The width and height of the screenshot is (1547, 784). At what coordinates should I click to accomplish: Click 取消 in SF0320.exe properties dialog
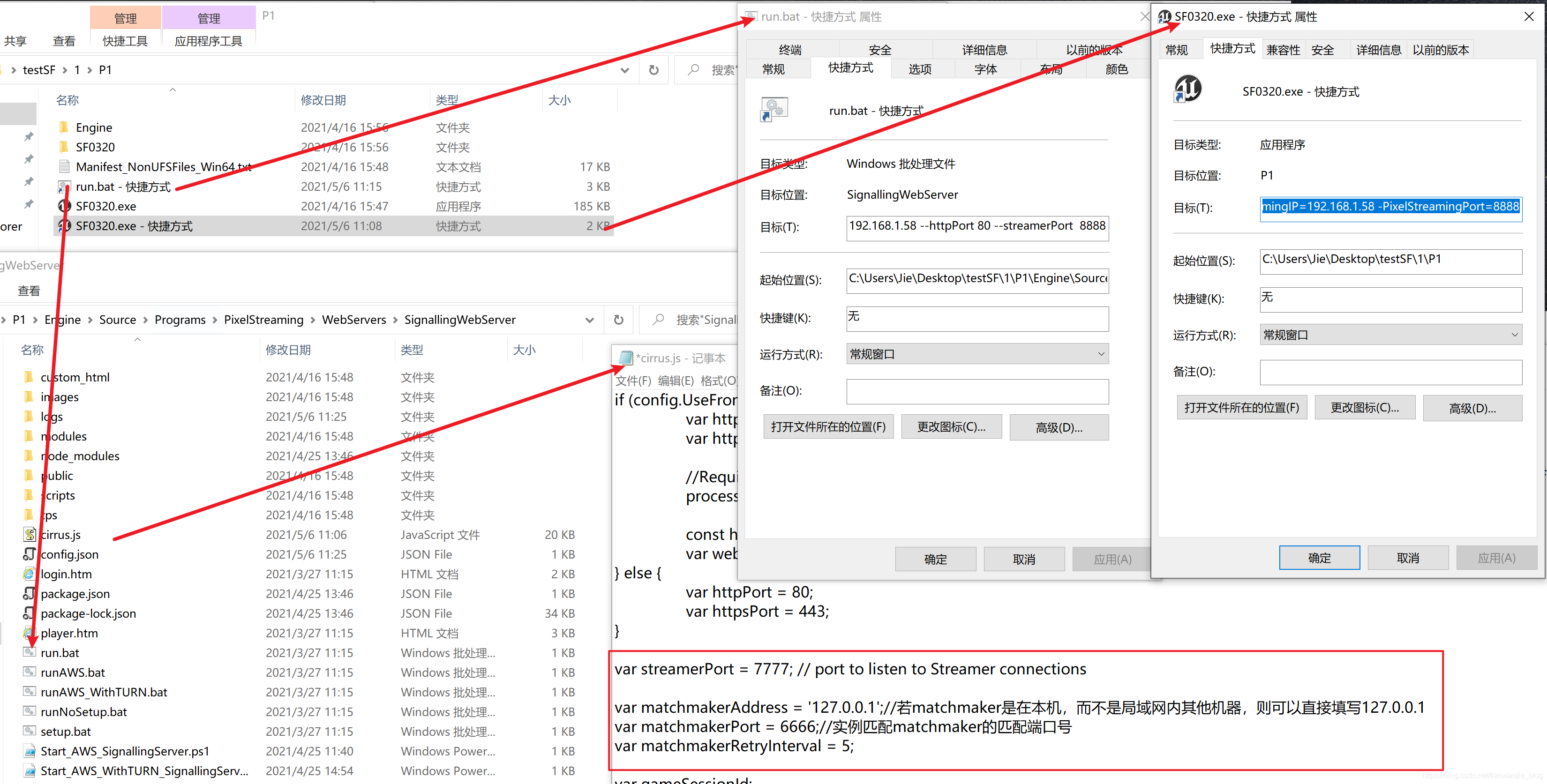1407,558
